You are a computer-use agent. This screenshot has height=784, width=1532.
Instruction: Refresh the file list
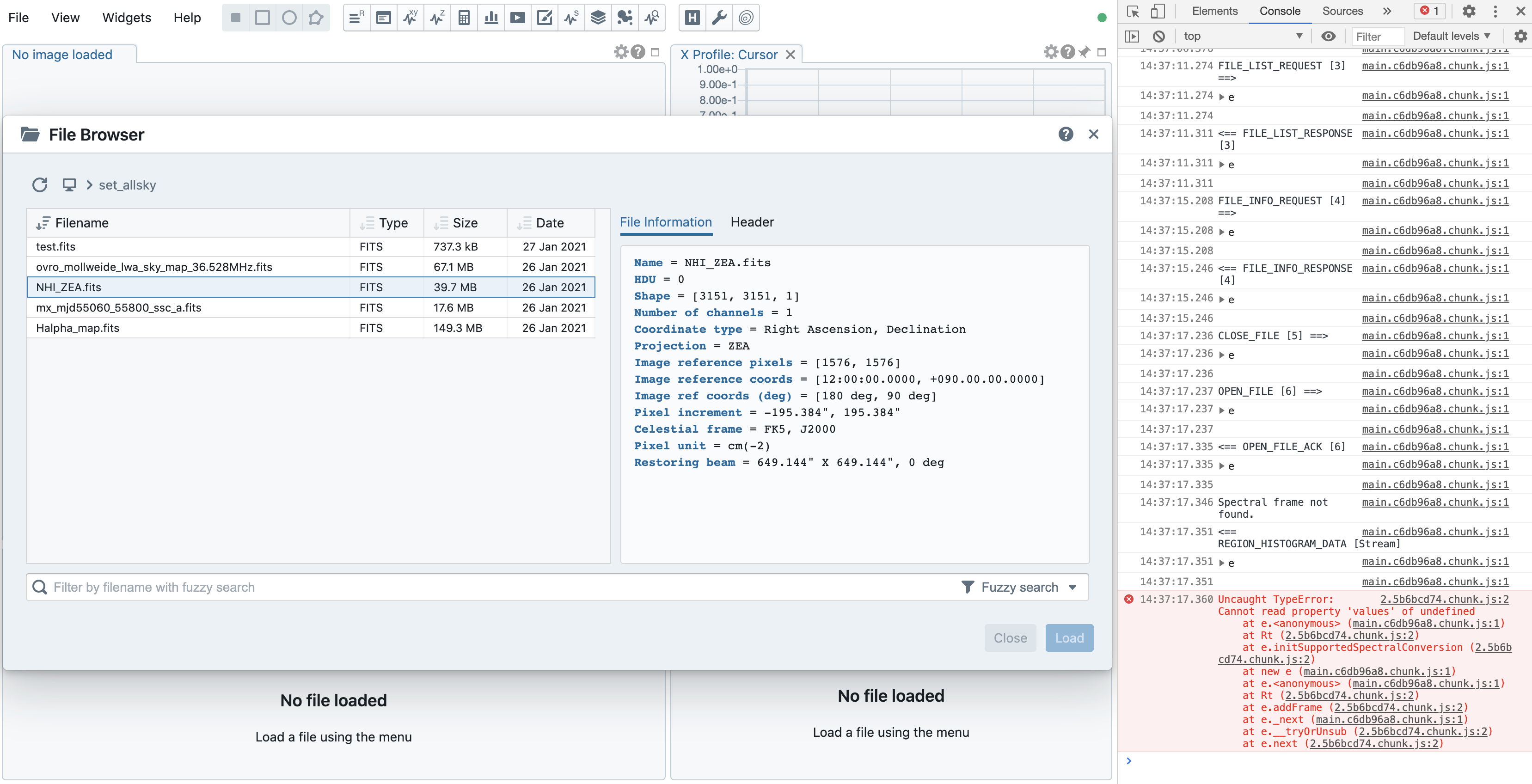pos(40,185)
